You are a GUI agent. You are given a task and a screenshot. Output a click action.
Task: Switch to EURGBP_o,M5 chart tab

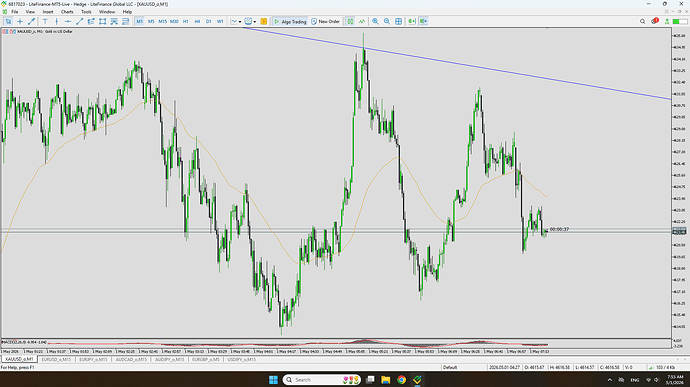point(206,359)
